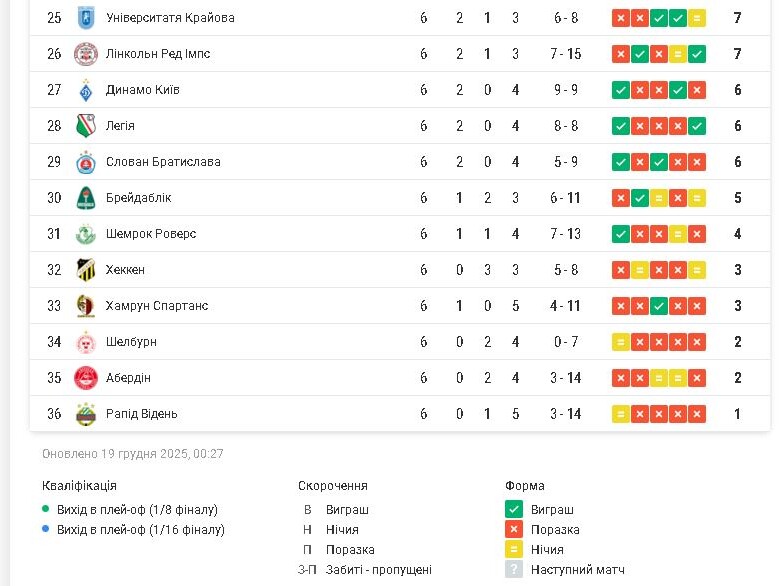Open the Брейдаблік team link

pyautogui.click(x=138, y=198)
